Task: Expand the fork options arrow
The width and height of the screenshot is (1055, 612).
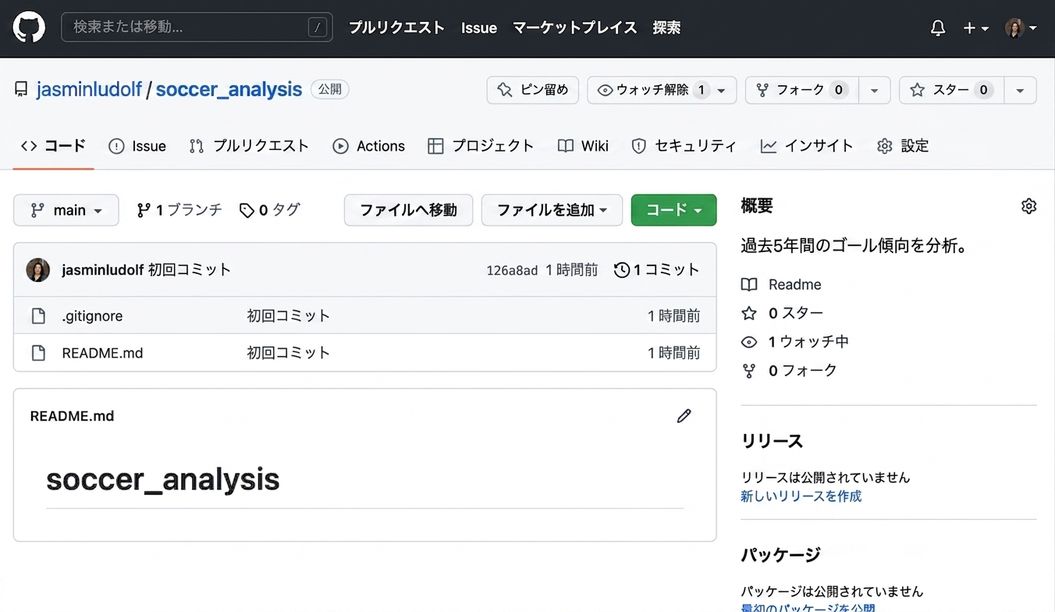Action: [874, 89]
